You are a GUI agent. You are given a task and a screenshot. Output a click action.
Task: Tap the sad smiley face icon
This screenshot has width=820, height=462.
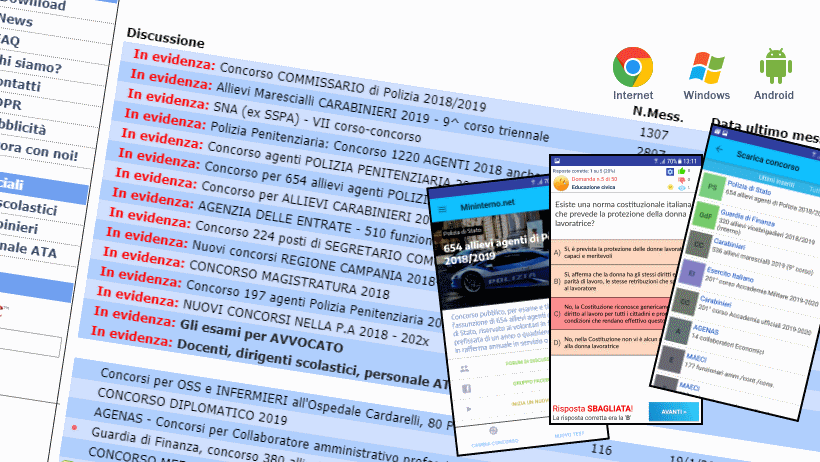561,183
